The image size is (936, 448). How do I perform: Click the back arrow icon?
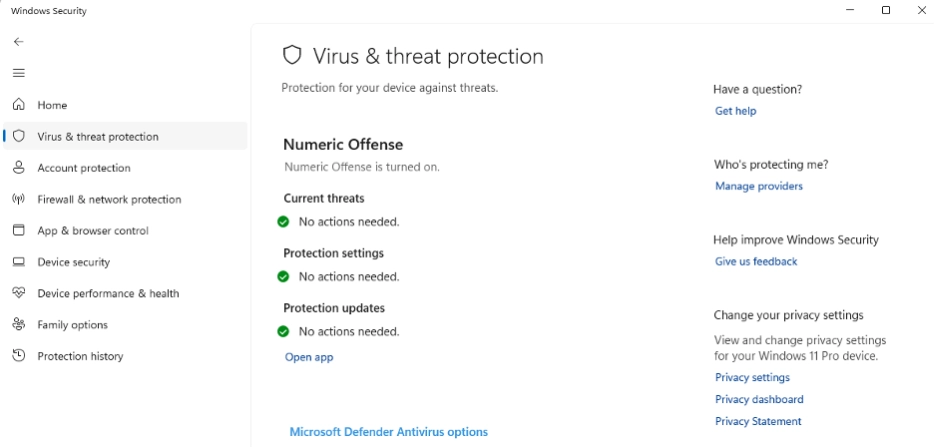pyautogui.click(x=18, y=42)
